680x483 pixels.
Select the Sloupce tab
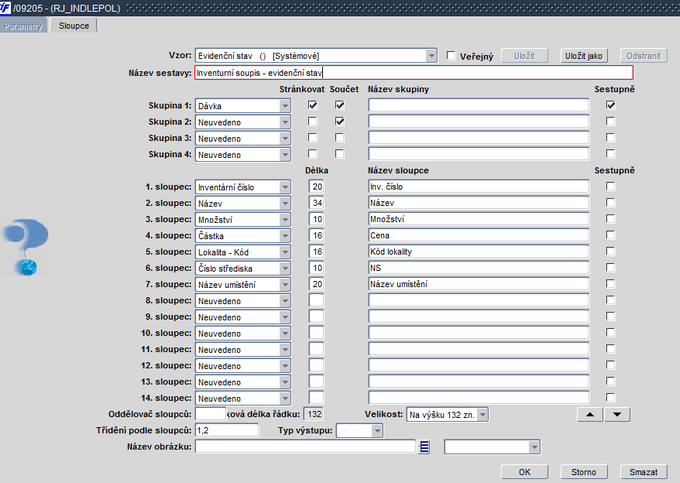(x=74, y=26)
